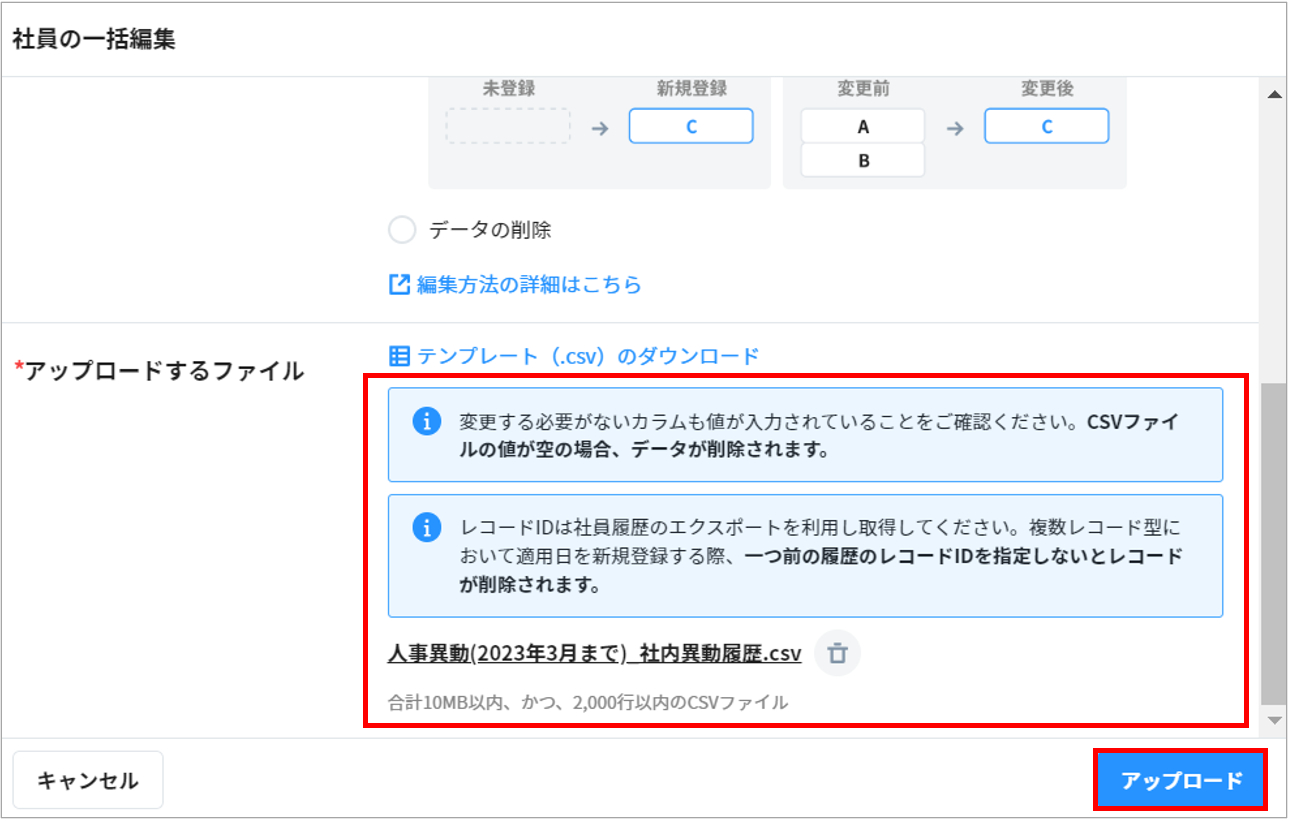Click the external link icon beside 編集方法の詳細
The height and width of the screenshot is (819, 1289).
[x=399, y=285]
